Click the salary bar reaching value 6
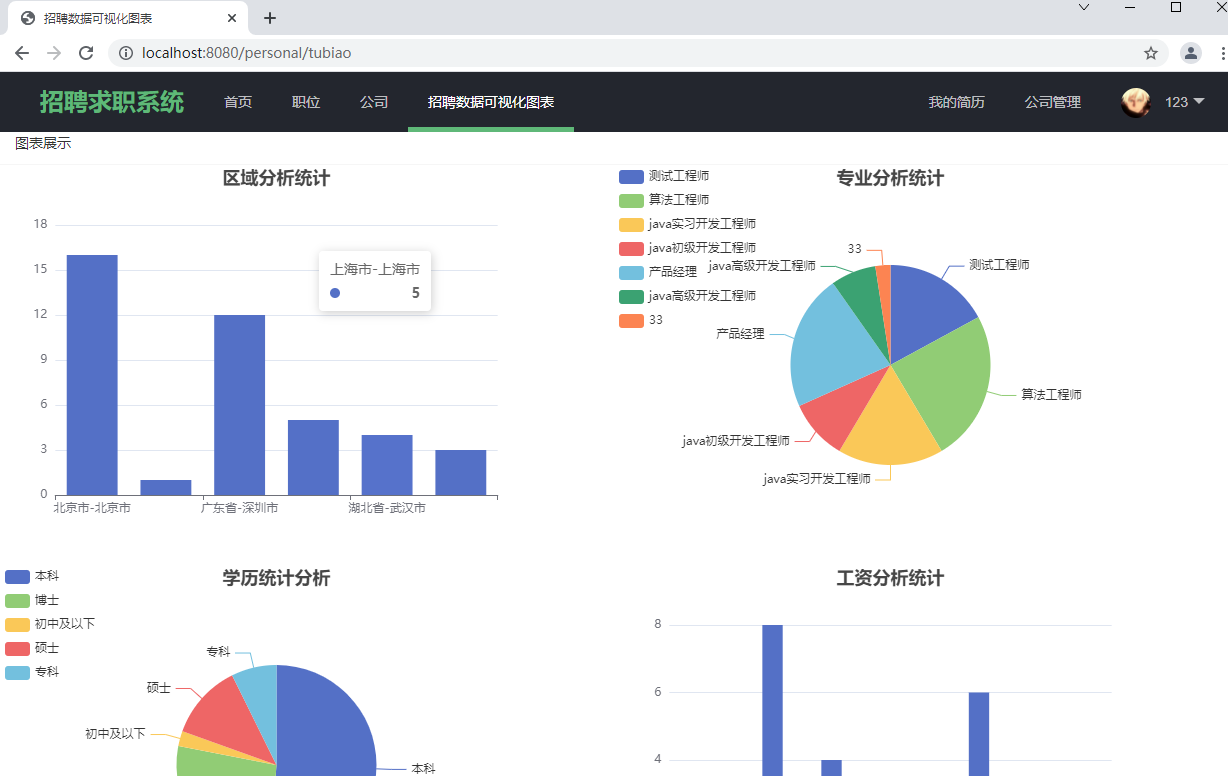This screenshot has width=1228, height=776. point(978,734)
